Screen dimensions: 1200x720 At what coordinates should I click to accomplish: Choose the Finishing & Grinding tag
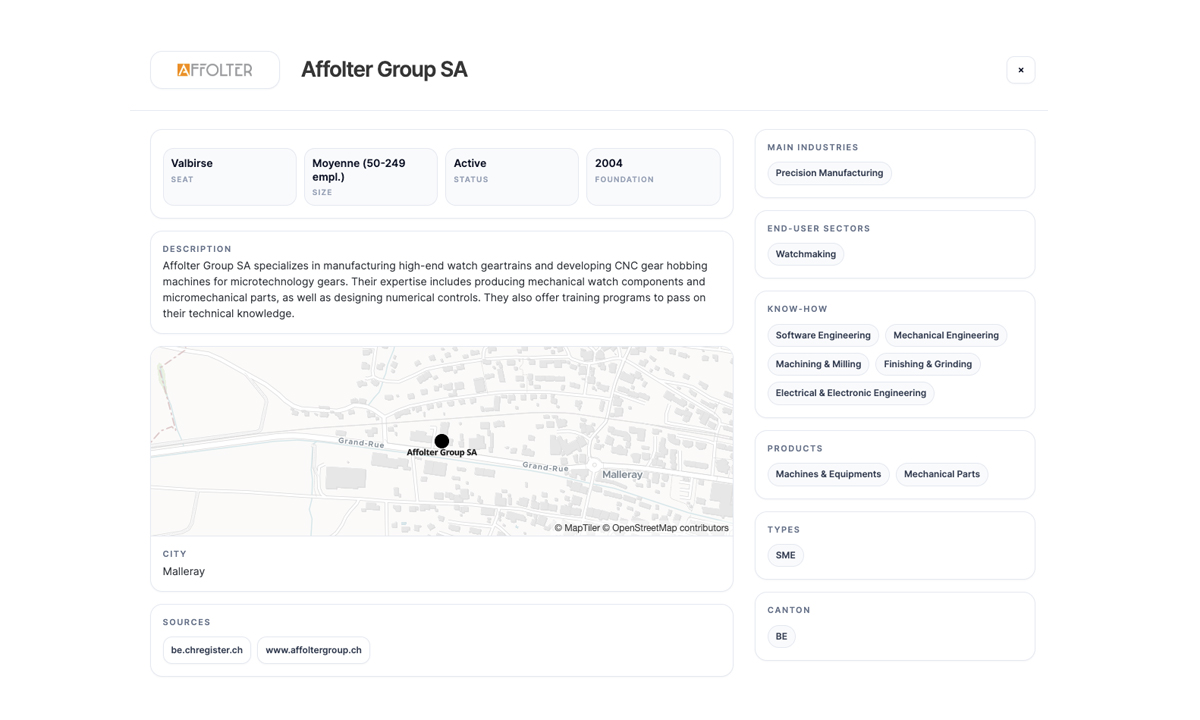(x=927, y=364)
